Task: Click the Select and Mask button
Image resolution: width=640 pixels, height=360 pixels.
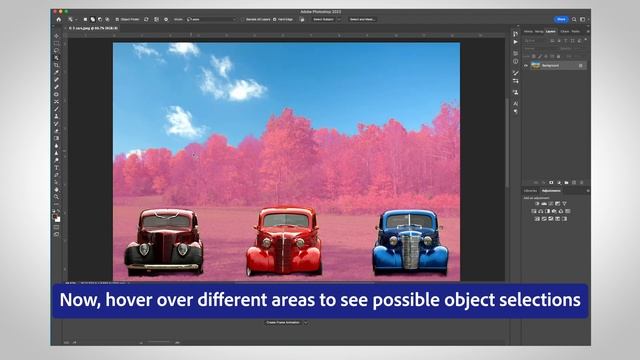Action: point(362,19)
